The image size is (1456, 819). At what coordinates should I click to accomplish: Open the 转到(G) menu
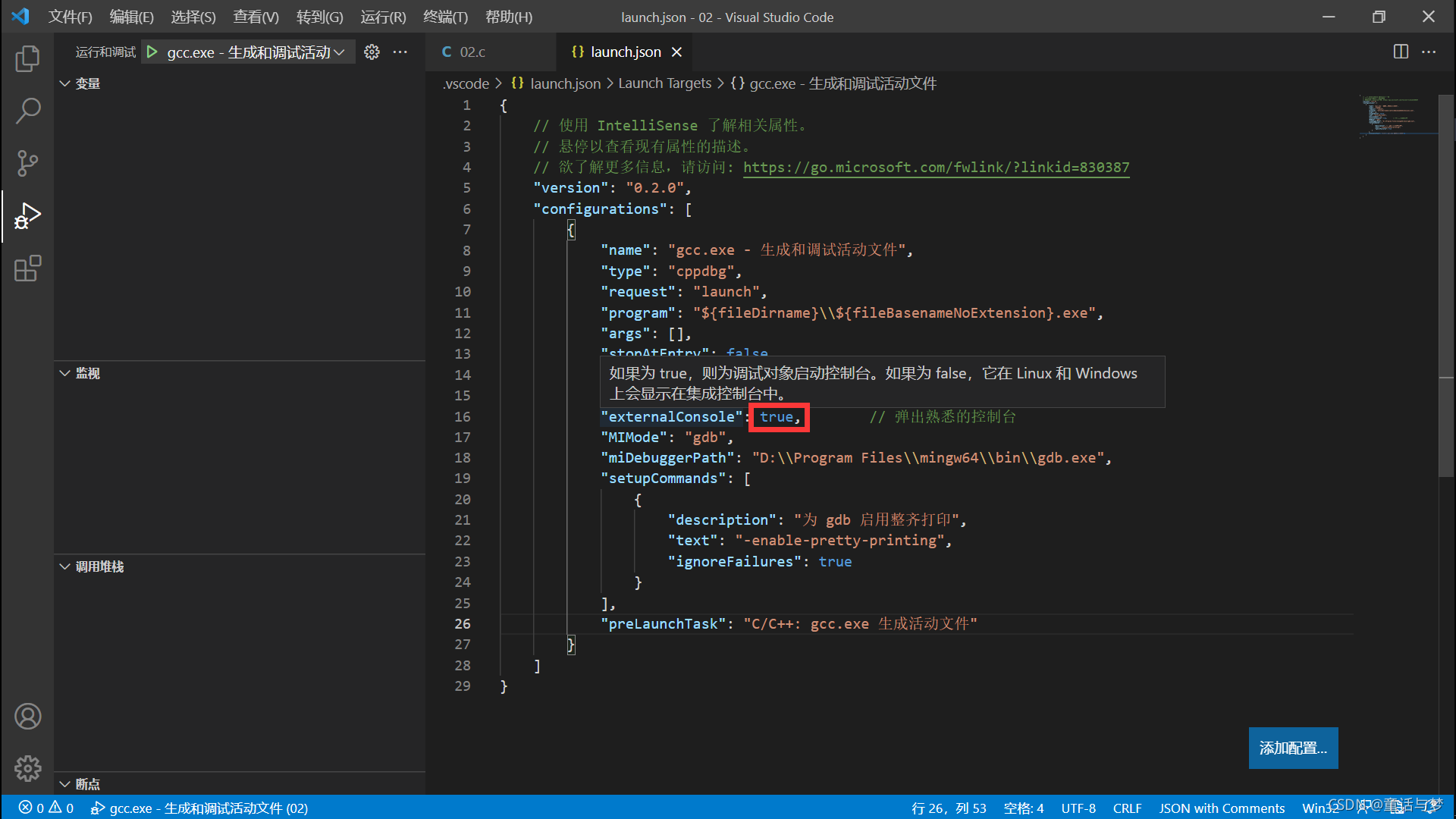pos(319,17)
